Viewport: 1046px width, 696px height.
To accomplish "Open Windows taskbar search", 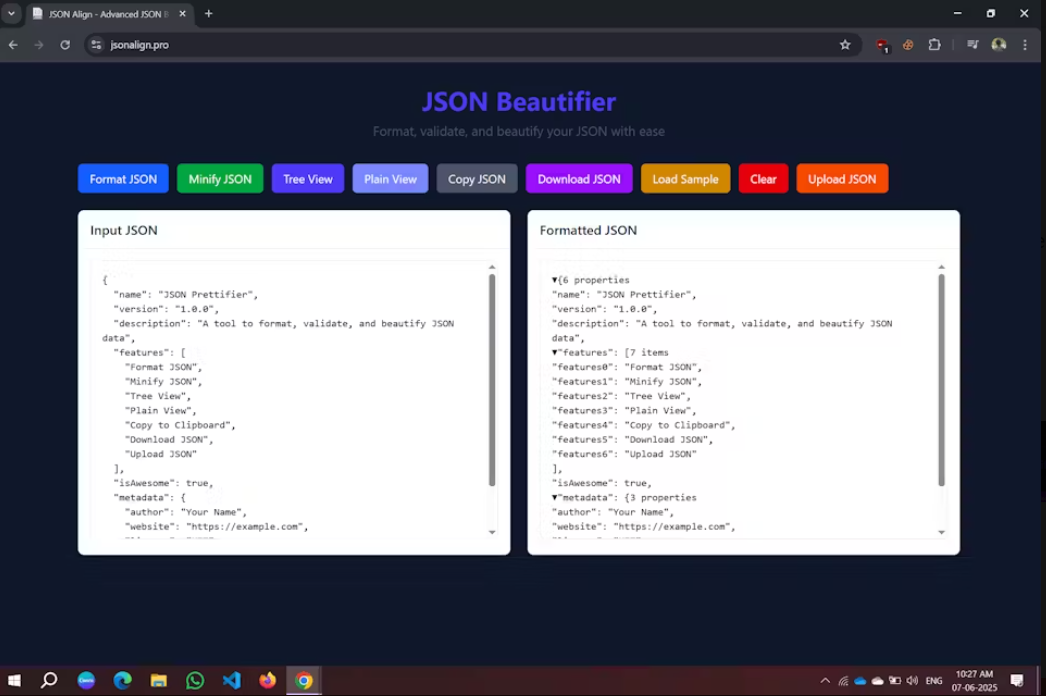I will coord(49,681).
